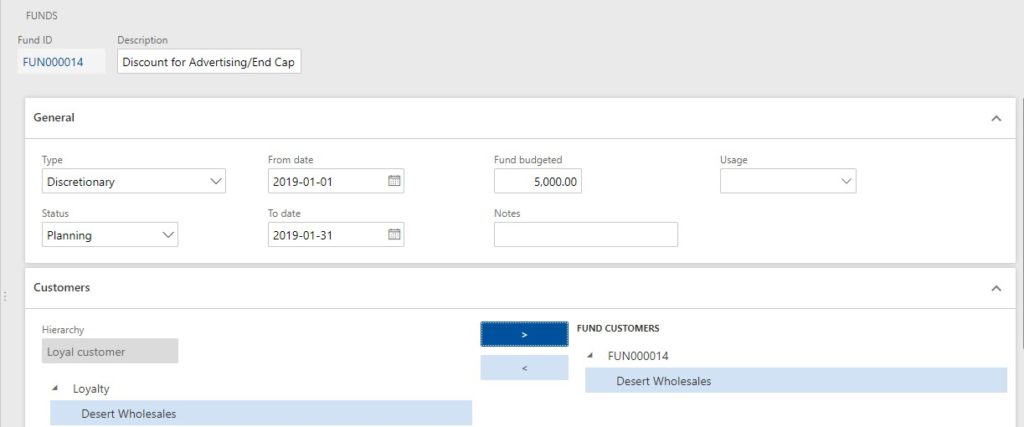Click the From date text field

point(326,182)
